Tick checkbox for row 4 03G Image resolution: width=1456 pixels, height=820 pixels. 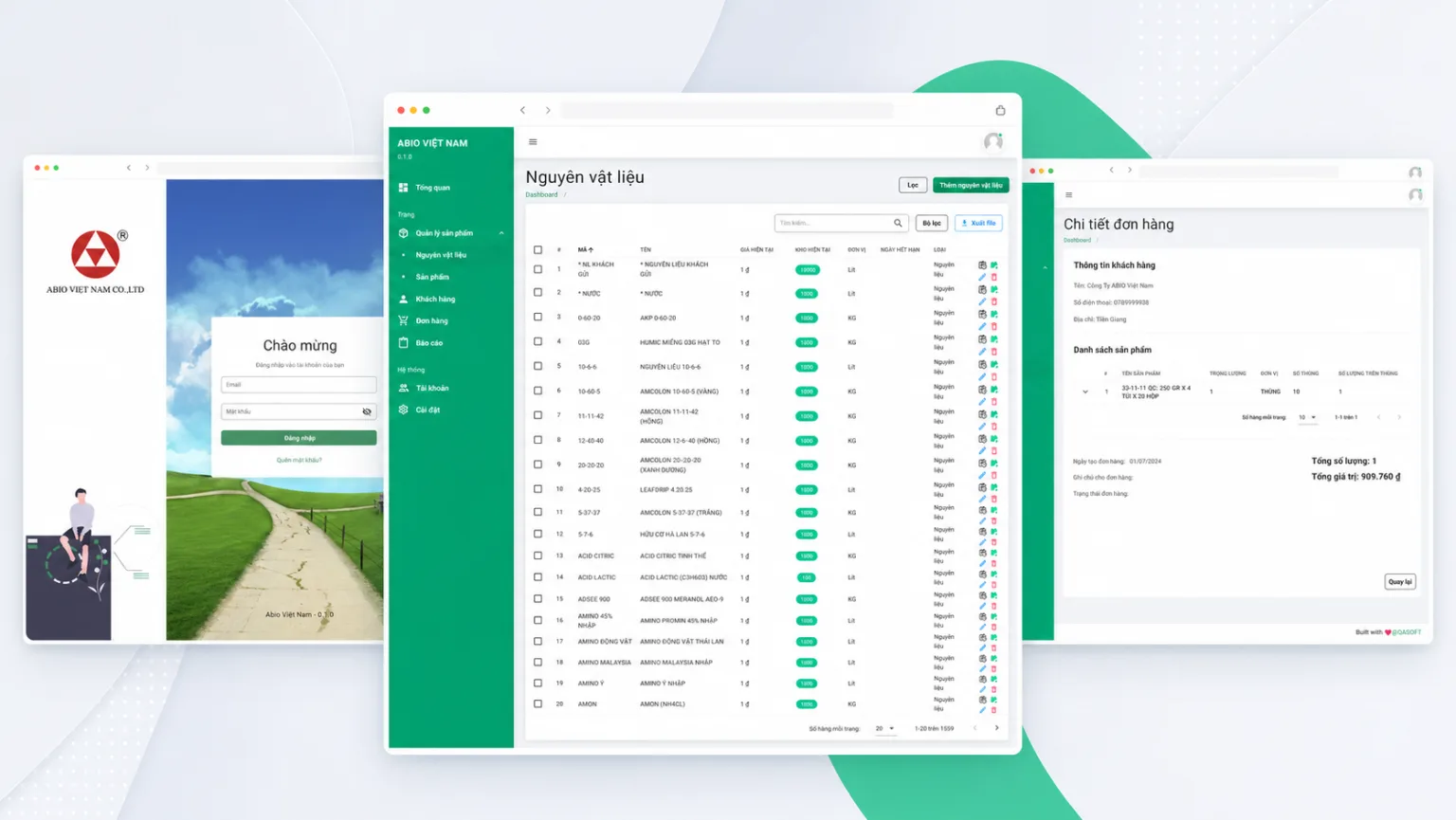click(x=537, y=342)
